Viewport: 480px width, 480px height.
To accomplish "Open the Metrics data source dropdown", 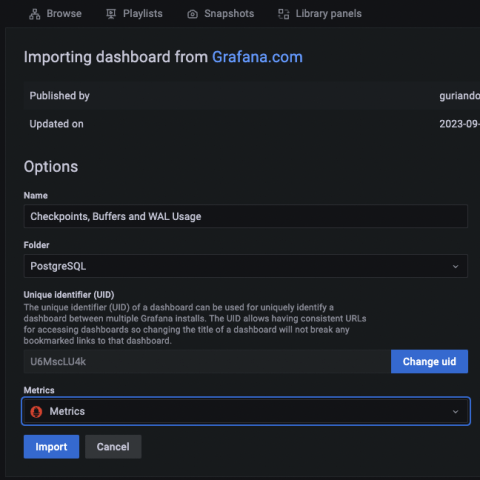I will point(246,411).
